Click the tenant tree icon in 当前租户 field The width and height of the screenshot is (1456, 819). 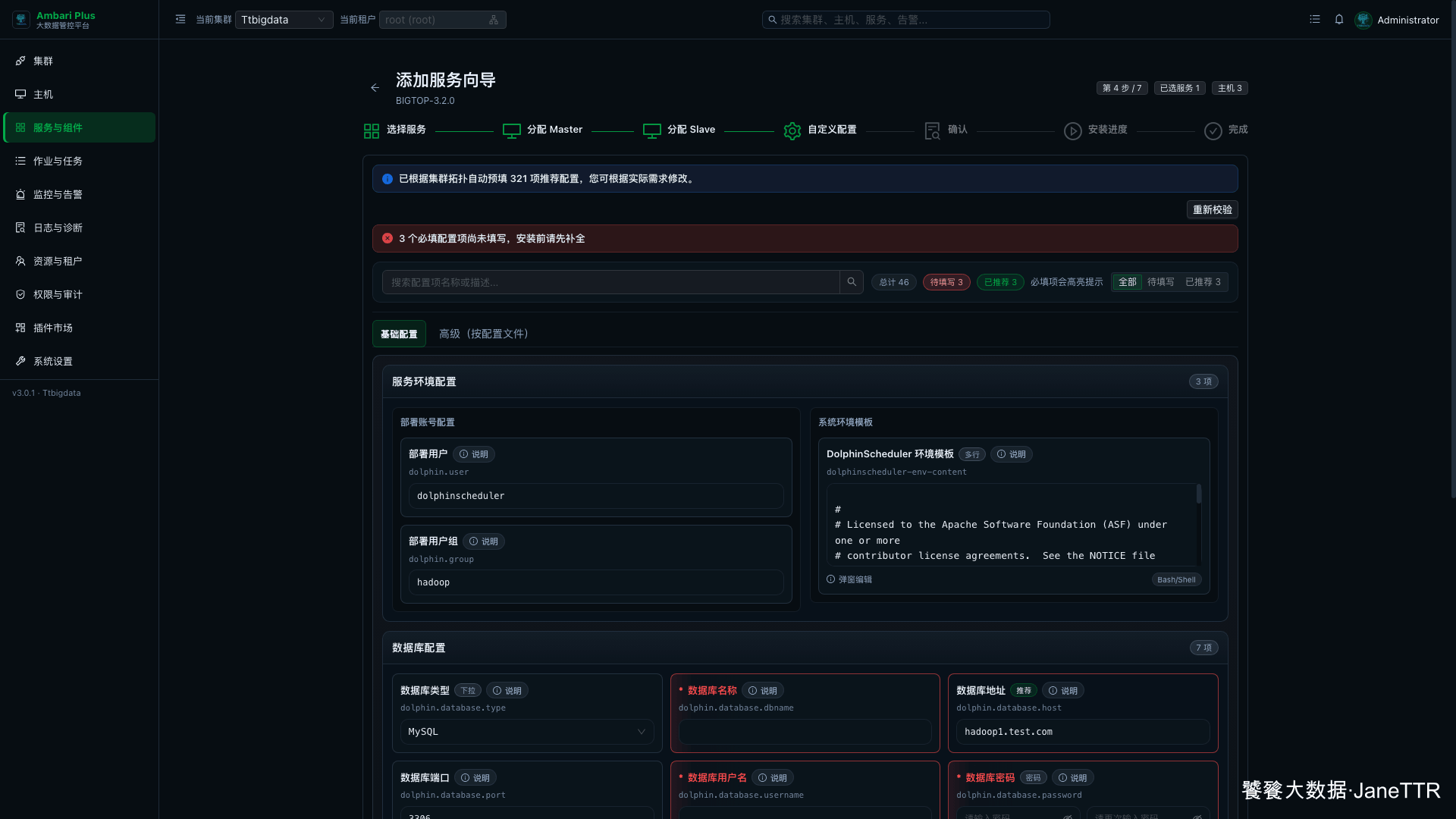[494, 20]
